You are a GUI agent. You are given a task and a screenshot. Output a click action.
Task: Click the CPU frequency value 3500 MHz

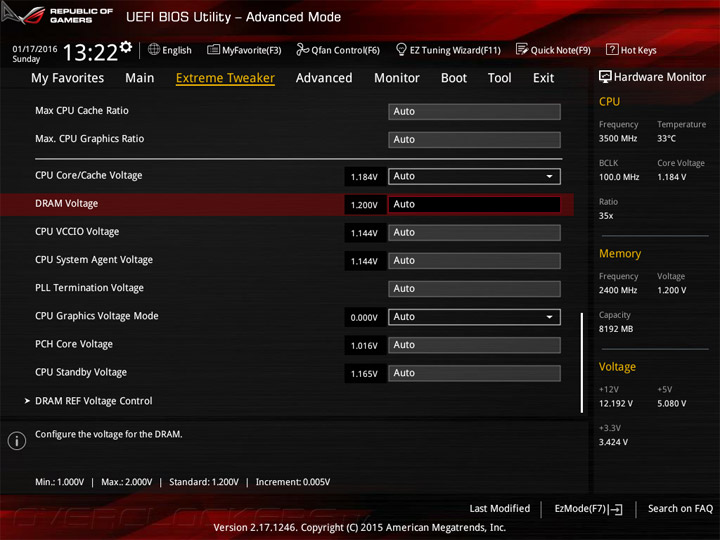(618, 138)
